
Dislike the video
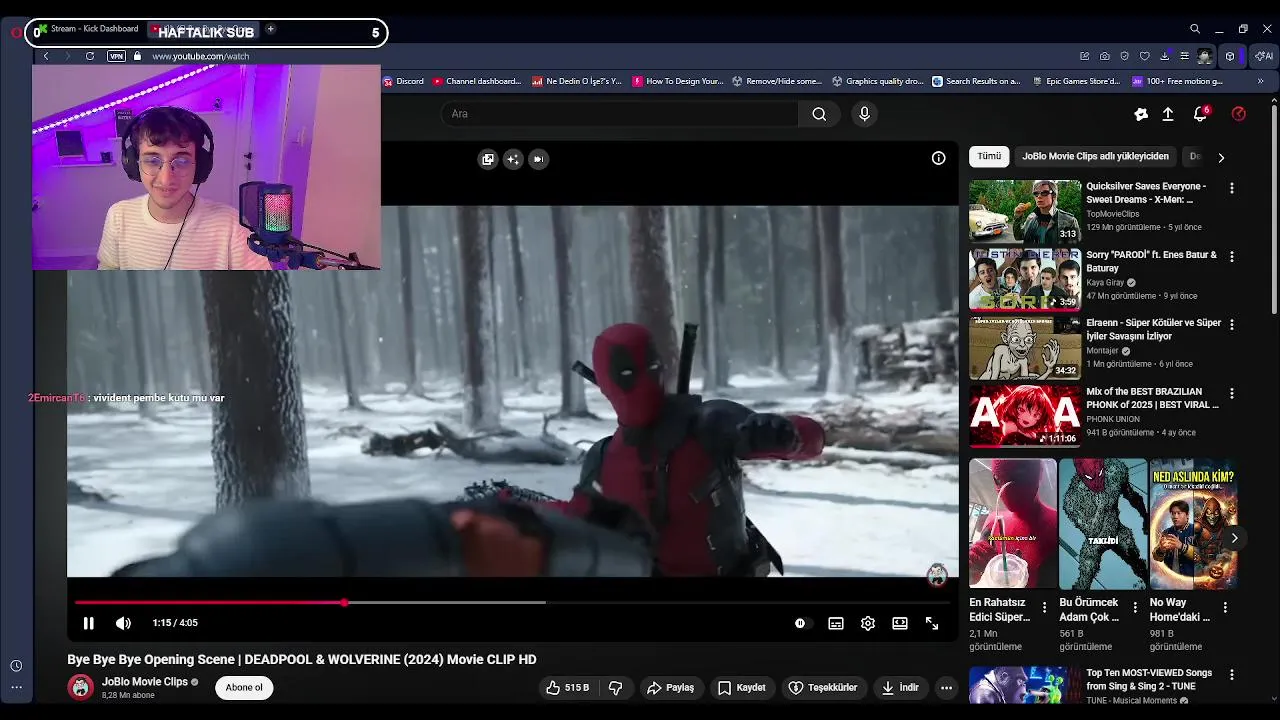pos(616,688)
